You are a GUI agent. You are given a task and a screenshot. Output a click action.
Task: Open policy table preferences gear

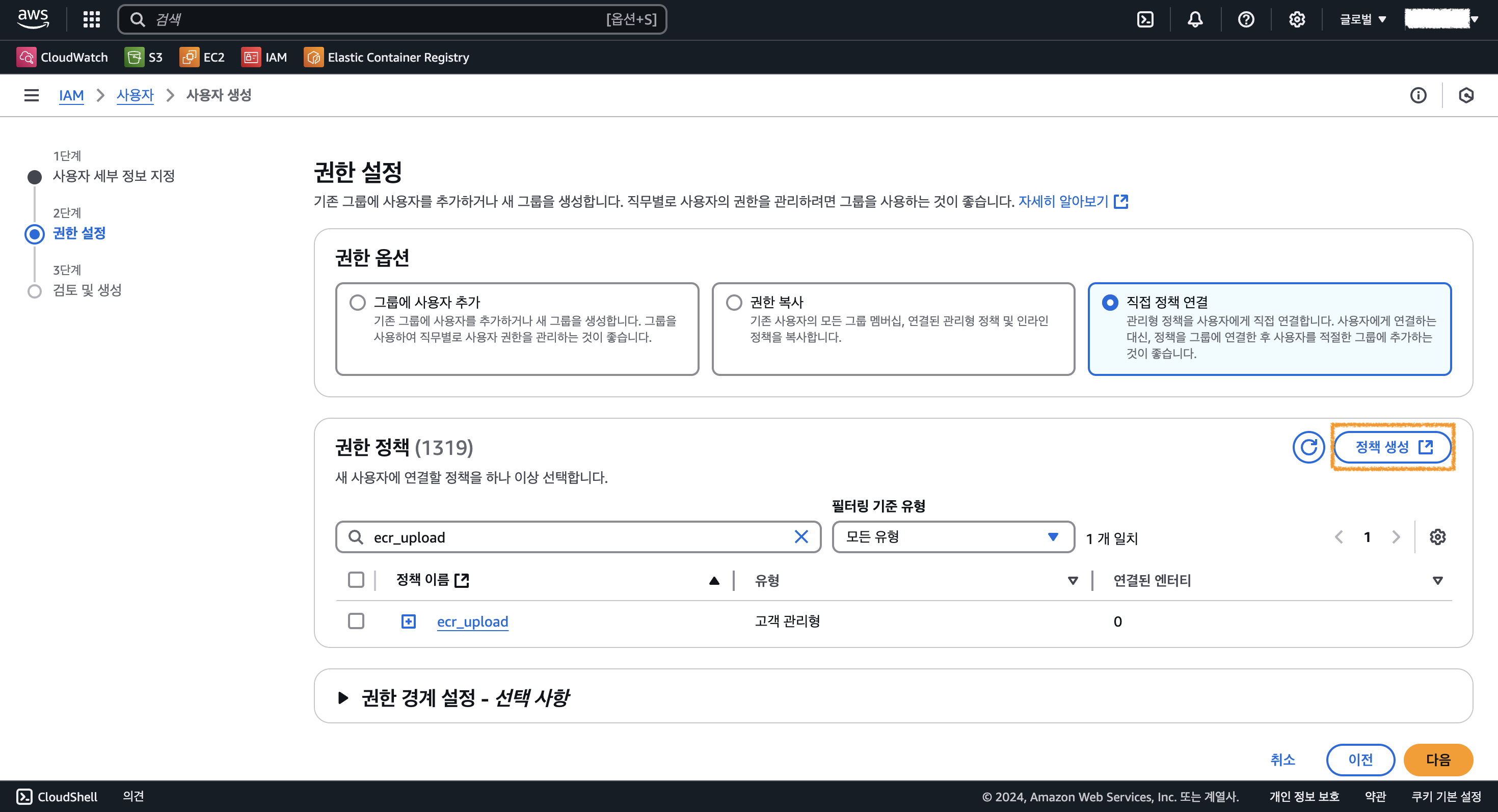1437,537
